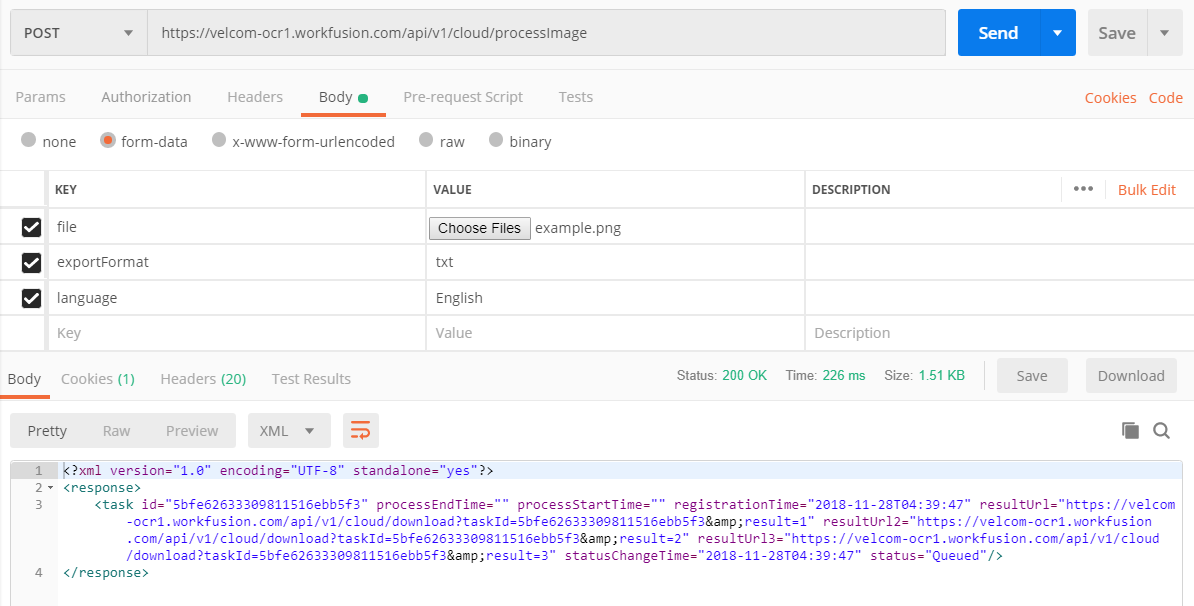Screen dimensions: 1194x606
Task: Uncheck the language parameter row
Action: pos(31,298)
